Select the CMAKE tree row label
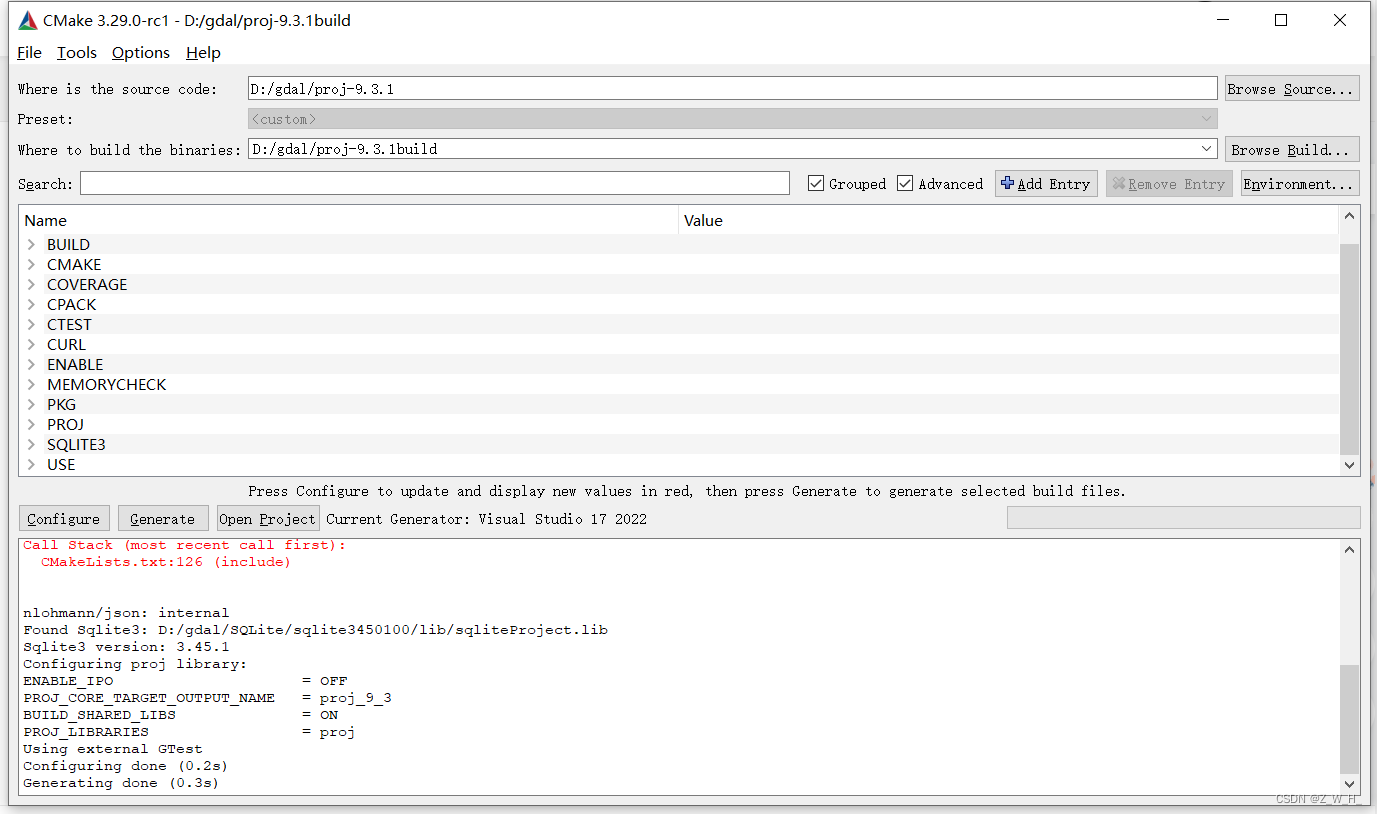The image size is (1377, 814). (74, 264)
